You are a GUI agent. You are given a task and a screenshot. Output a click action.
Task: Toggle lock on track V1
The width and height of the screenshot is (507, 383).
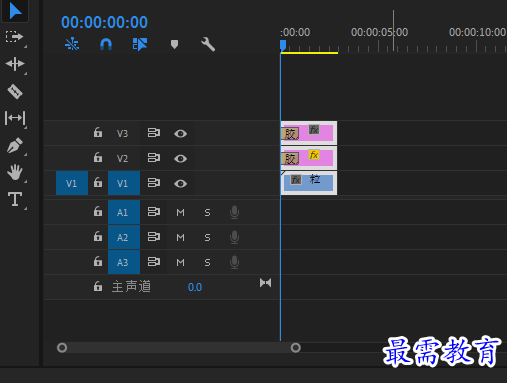(x=98, y=182)
